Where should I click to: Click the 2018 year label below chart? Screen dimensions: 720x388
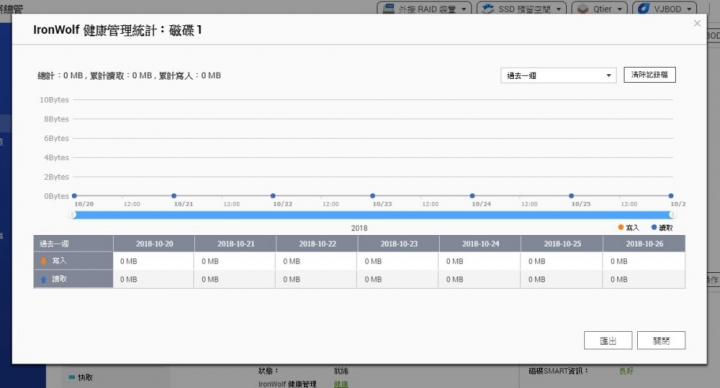pyautogui.click(x=359, y=228)
